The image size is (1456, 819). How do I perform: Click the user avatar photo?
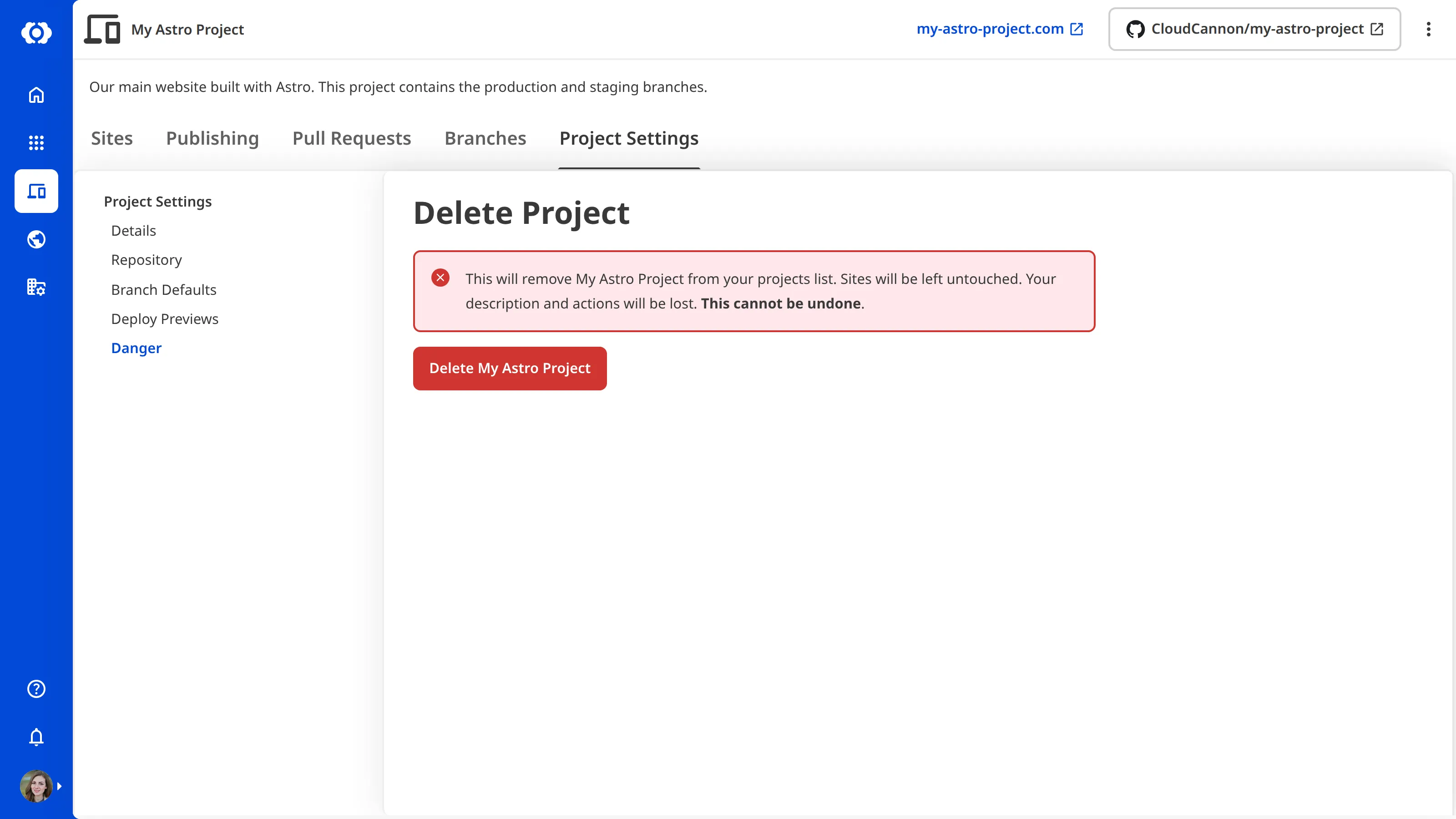(36, 786)
